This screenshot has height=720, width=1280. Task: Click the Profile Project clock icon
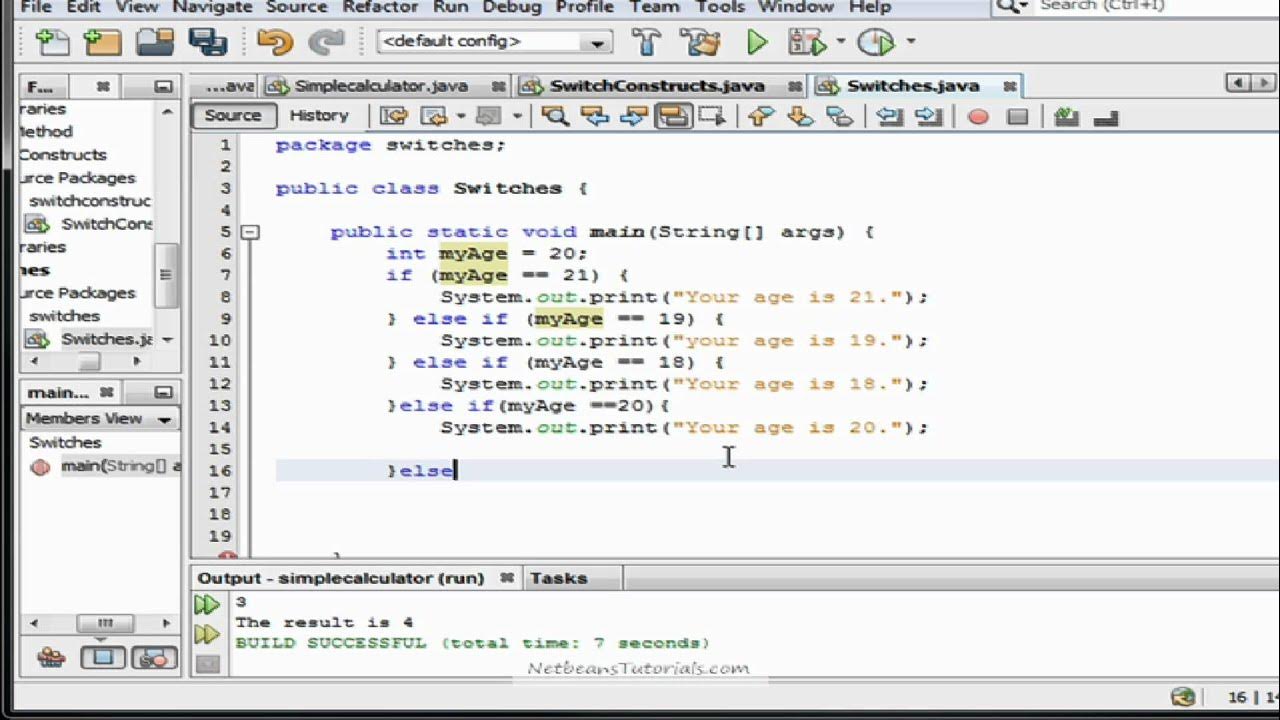(876, 42)
